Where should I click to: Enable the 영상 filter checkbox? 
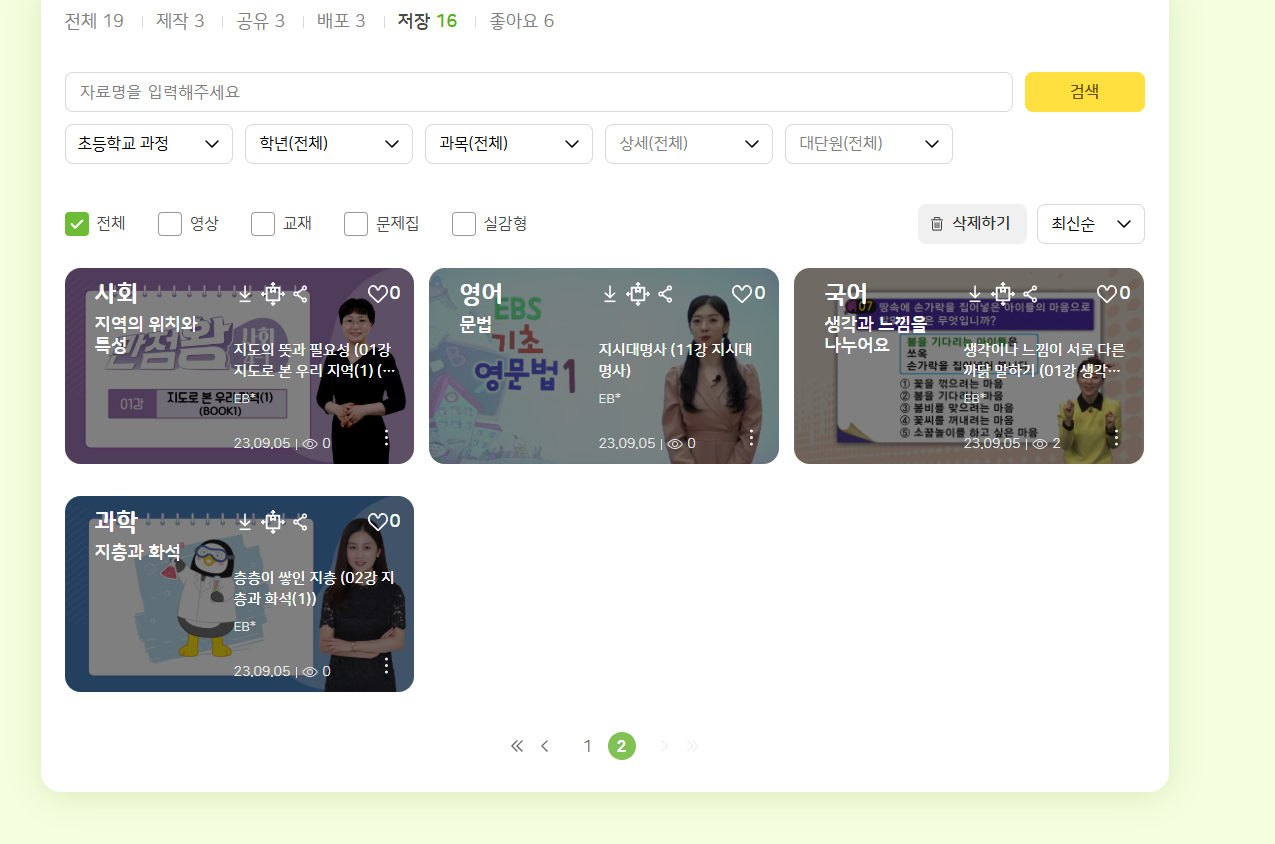point(170,224)
